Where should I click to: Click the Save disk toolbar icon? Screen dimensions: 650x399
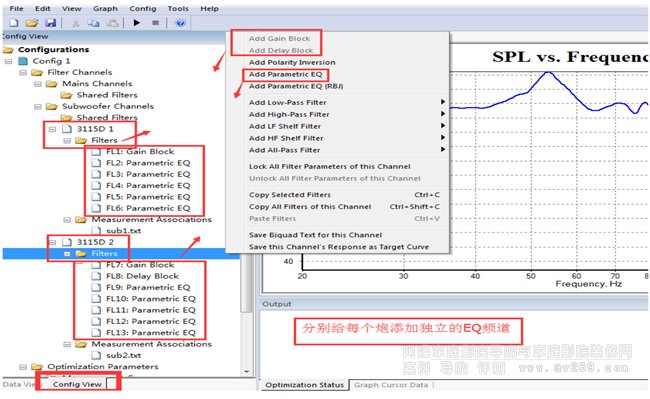click(50, 23)
